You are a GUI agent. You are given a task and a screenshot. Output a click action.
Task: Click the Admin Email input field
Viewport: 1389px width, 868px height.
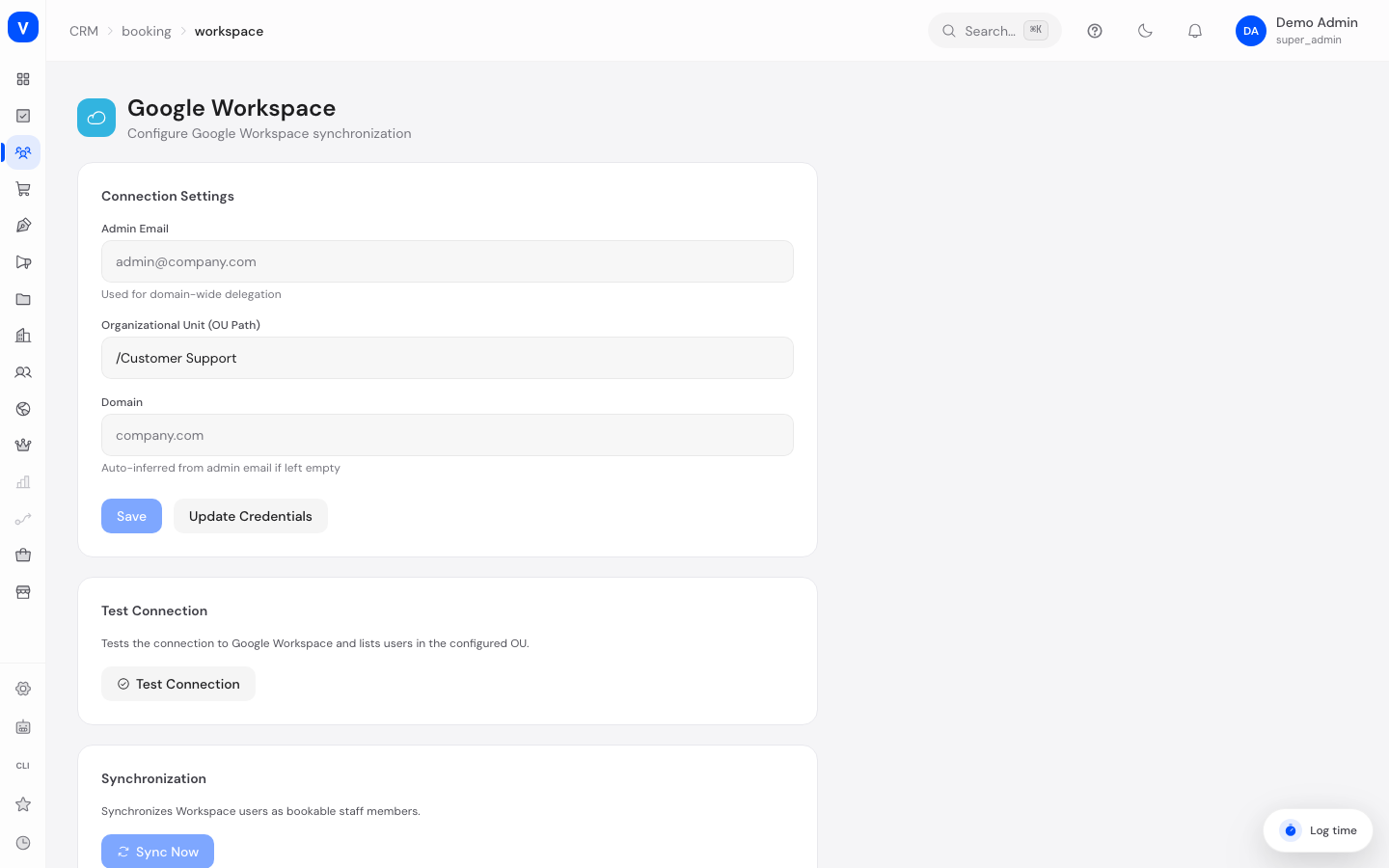click(448, 261)
